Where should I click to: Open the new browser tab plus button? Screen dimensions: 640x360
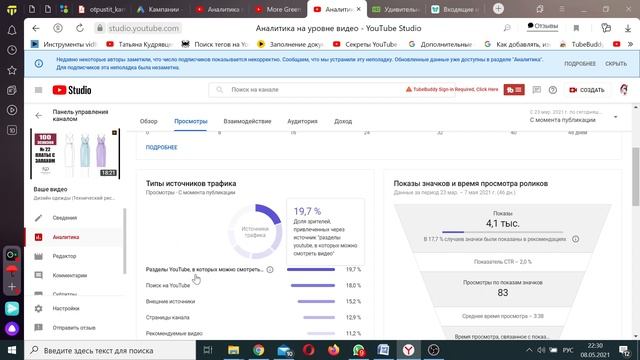[x=498, y=9]
